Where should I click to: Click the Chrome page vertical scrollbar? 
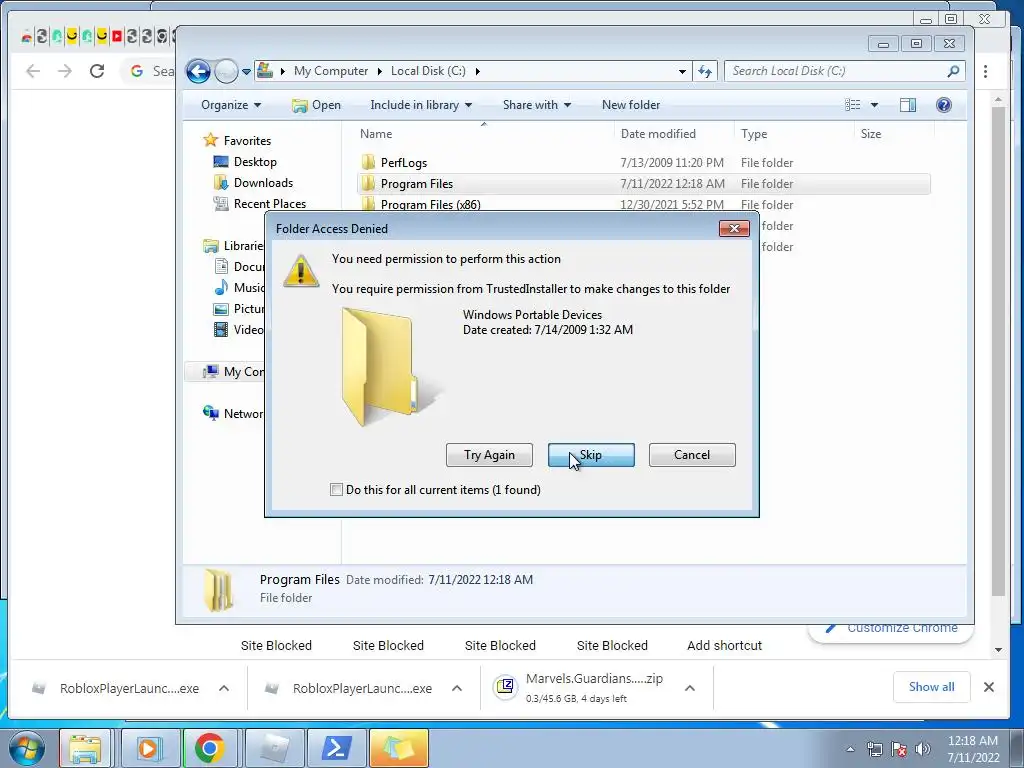coord(998,350)
